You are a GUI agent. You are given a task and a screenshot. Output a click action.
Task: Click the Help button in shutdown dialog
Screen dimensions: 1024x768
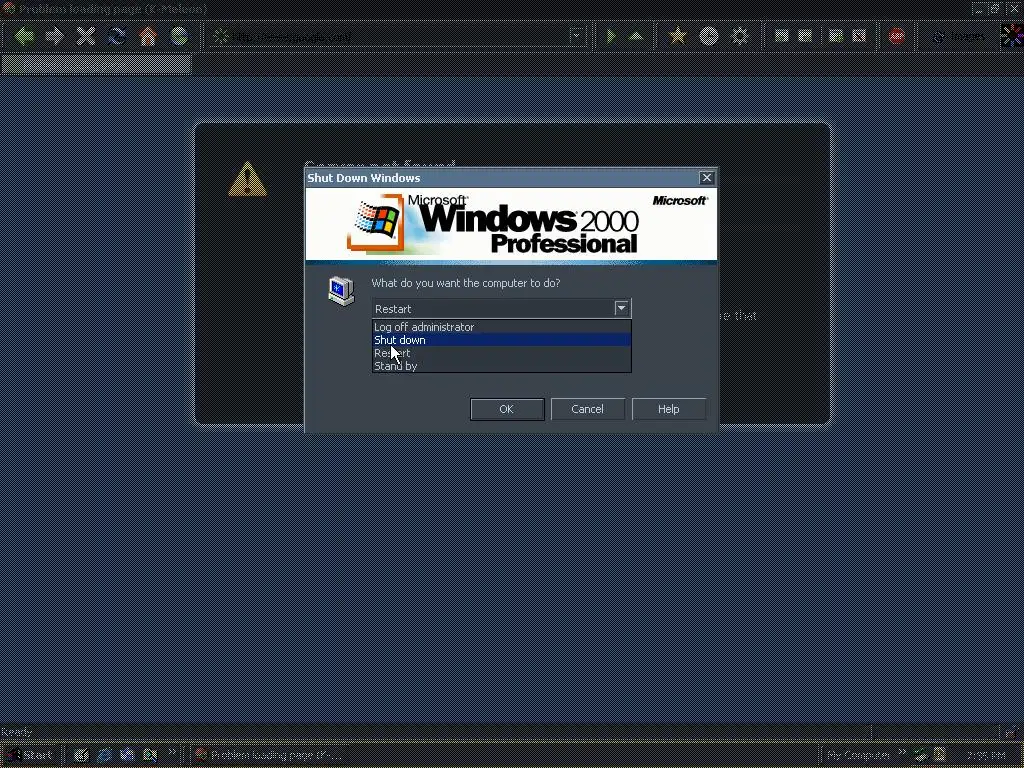point(669,409)
